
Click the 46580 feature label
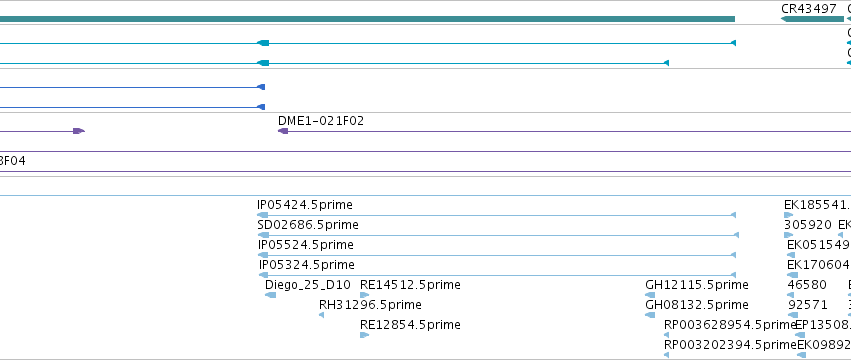click(x=807, y=285)
